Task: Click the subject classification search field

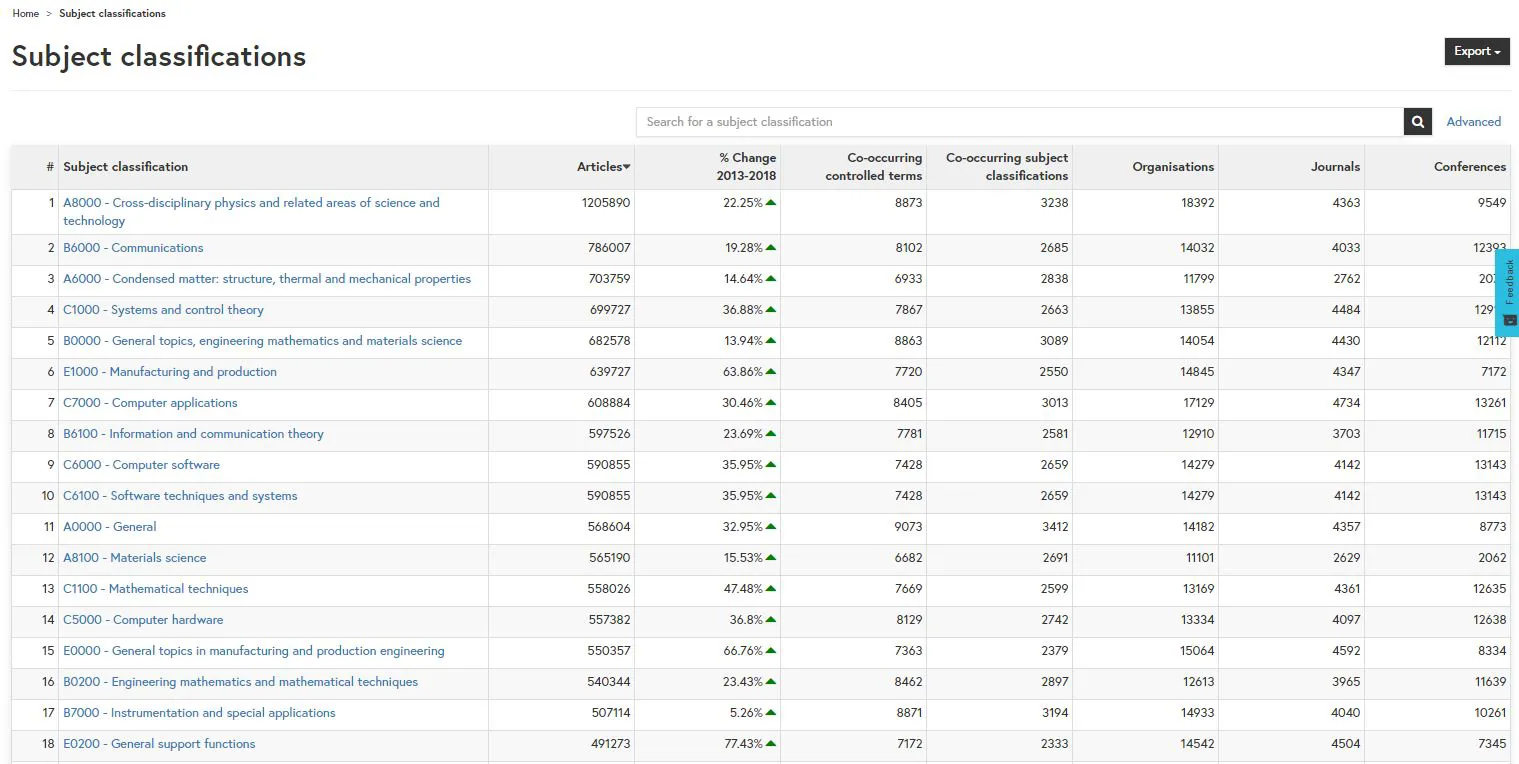Action: [x=1019, y=122]
